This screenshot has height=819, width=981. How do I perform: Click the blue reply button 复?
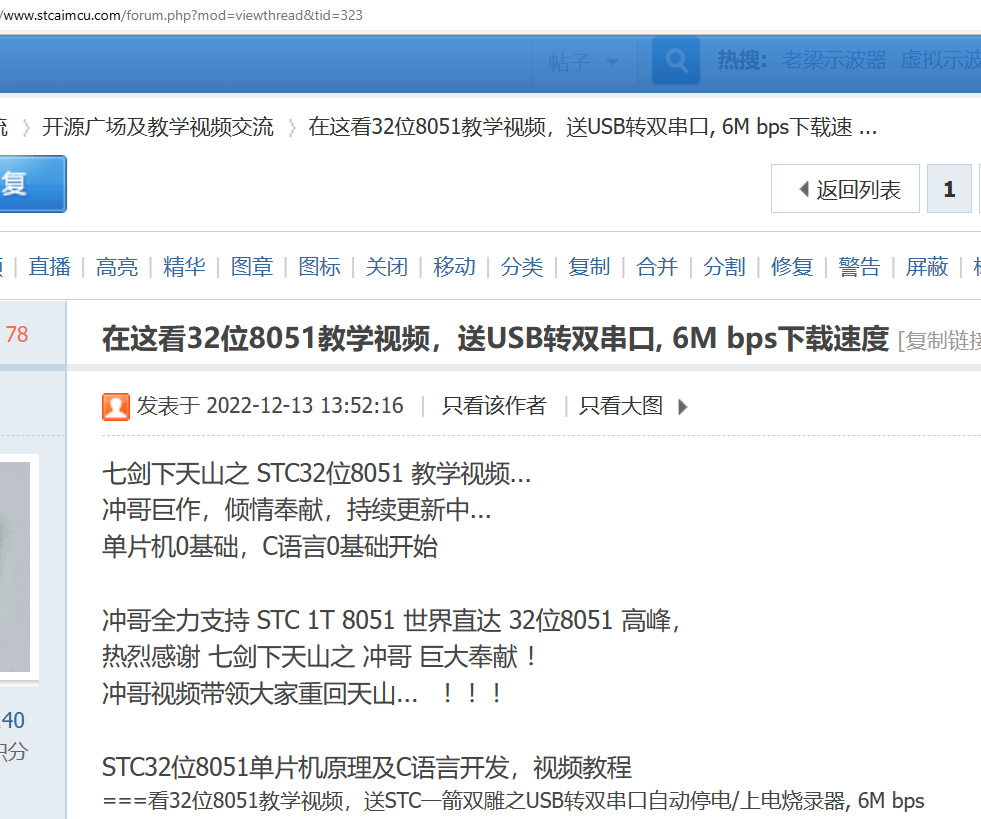31,184
